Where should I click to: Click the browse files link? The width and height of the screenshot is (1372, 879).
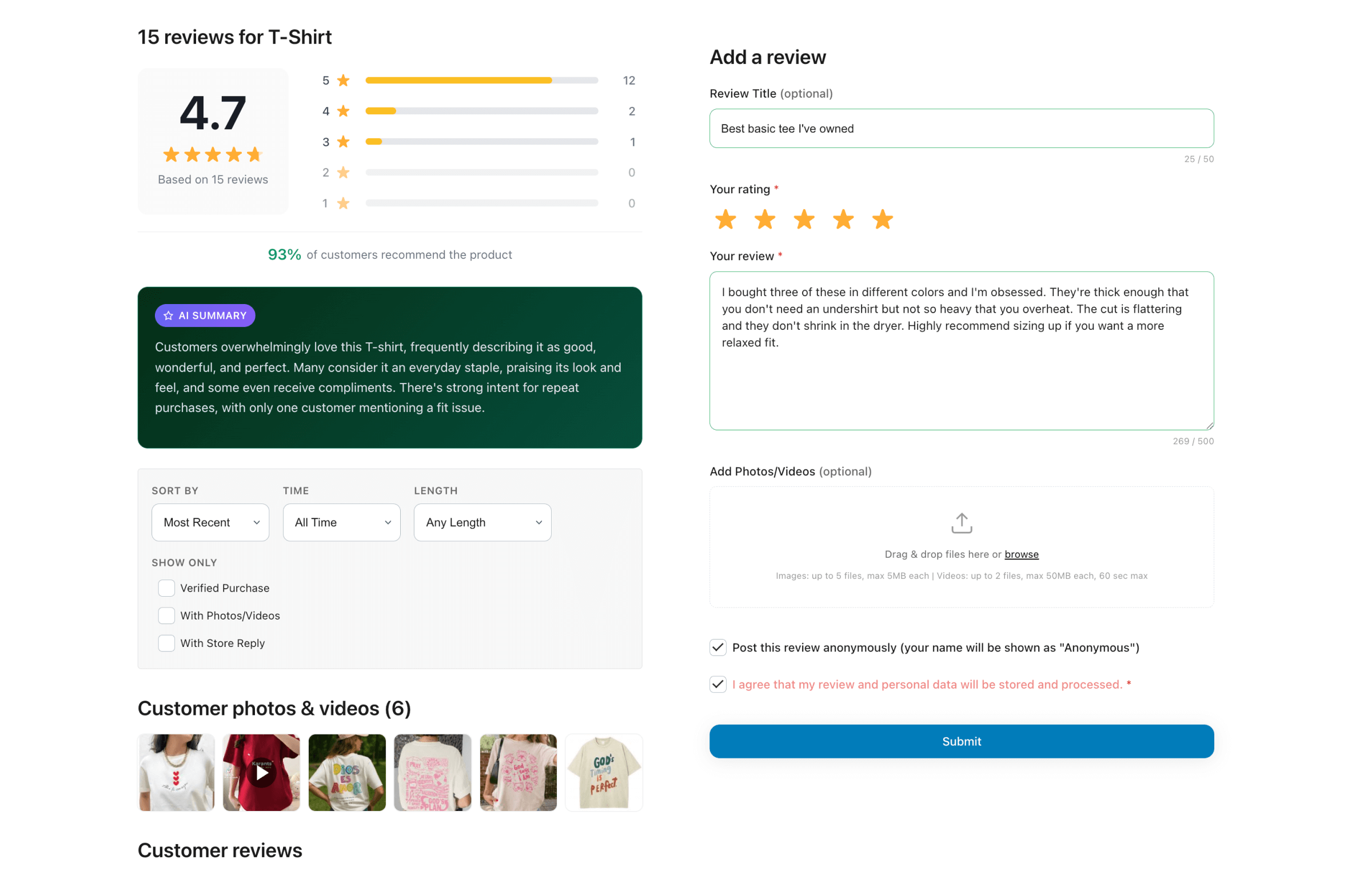pyautogui.click(x=1021, y=554)
